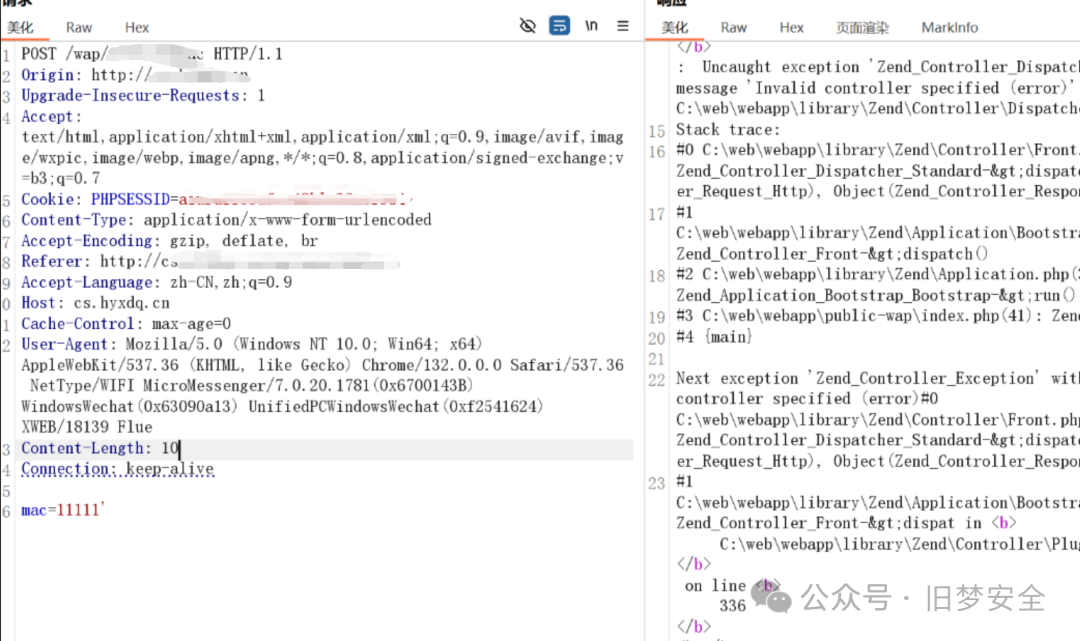This screenshot has height=641, width=1080.
Task: Select the Cookie PHPSESSID header line
Action: [x=217, y=200]
